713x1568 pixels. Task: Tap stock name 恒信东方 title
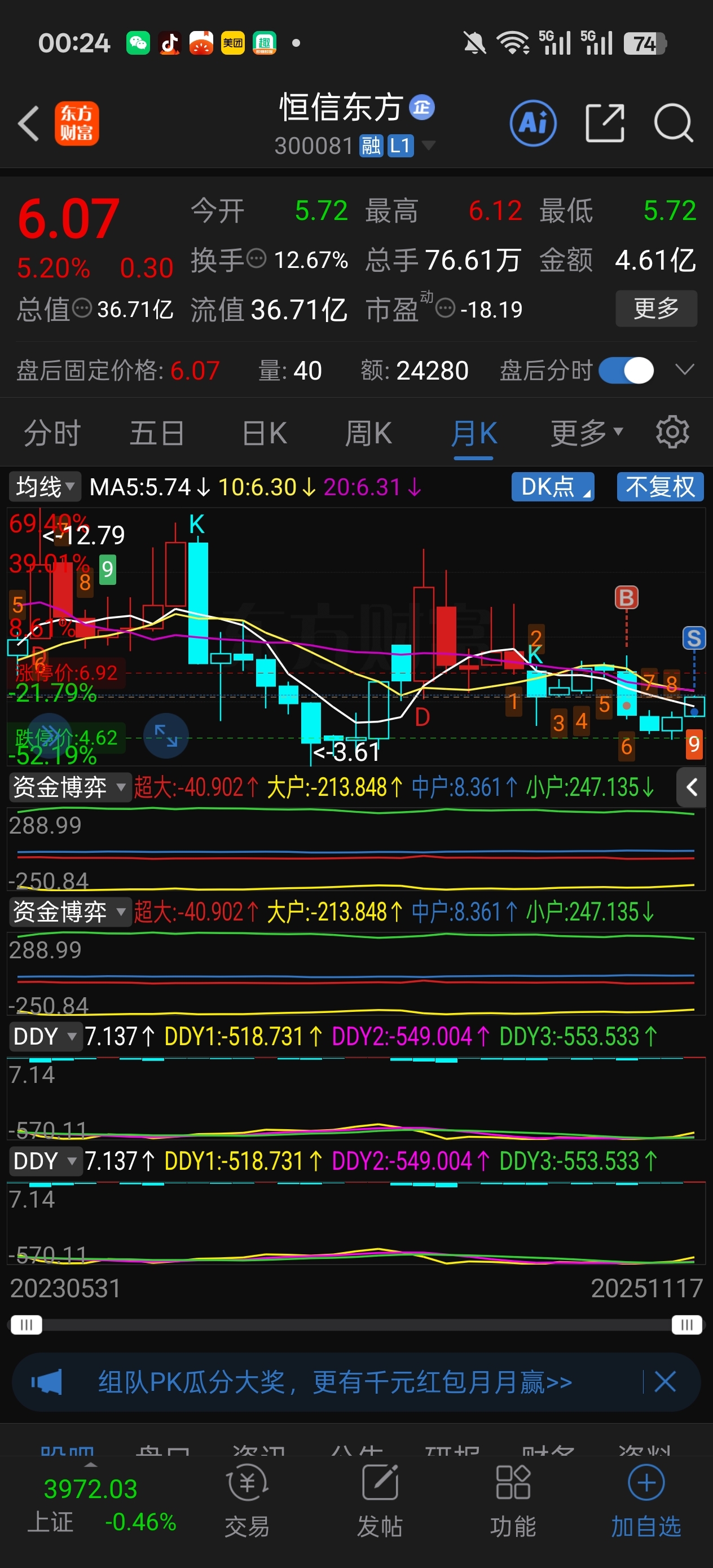point(341,108)
